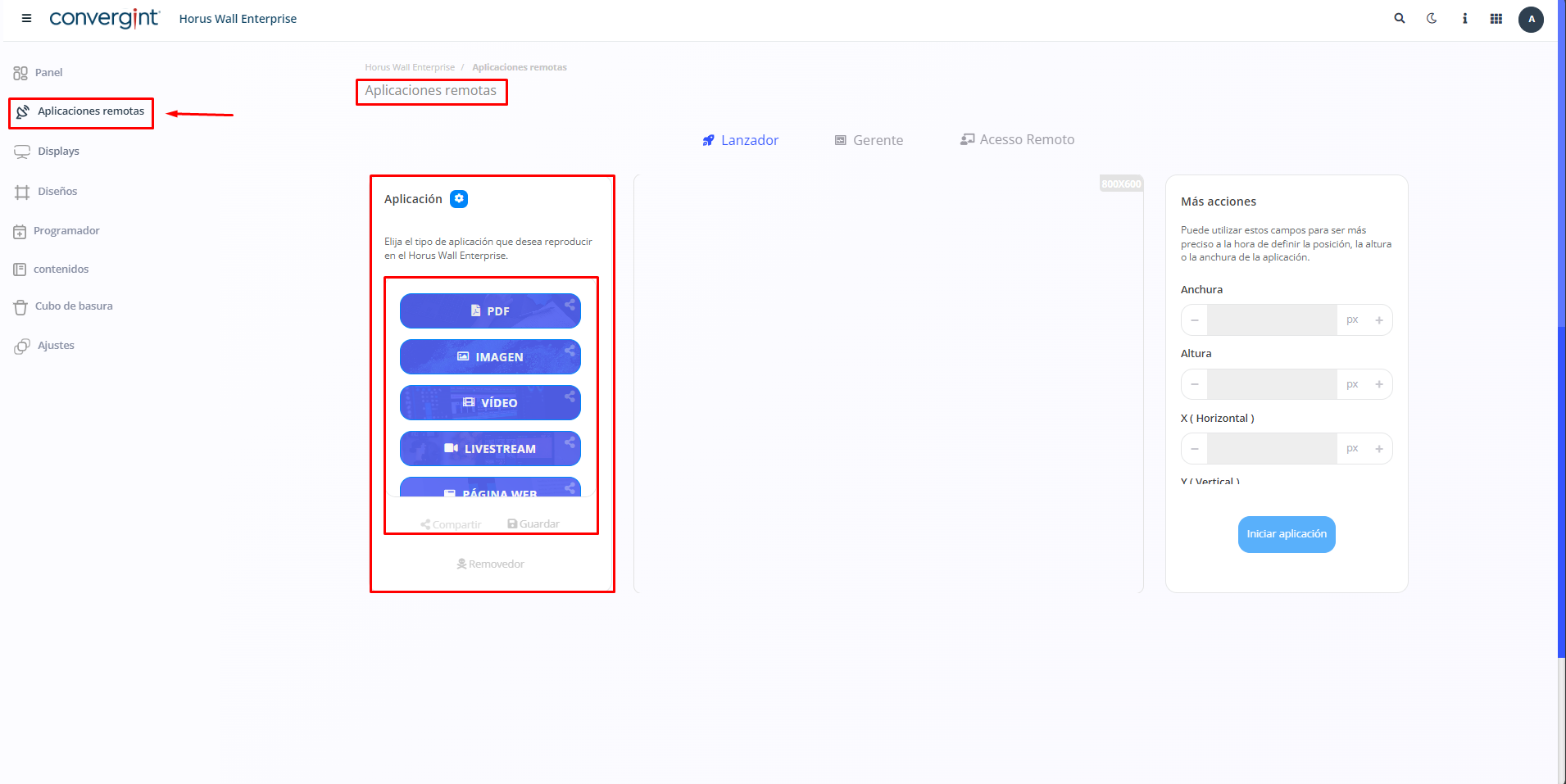
Task: Select the IMAGEN application type
Action: click(x=490, y=357)
